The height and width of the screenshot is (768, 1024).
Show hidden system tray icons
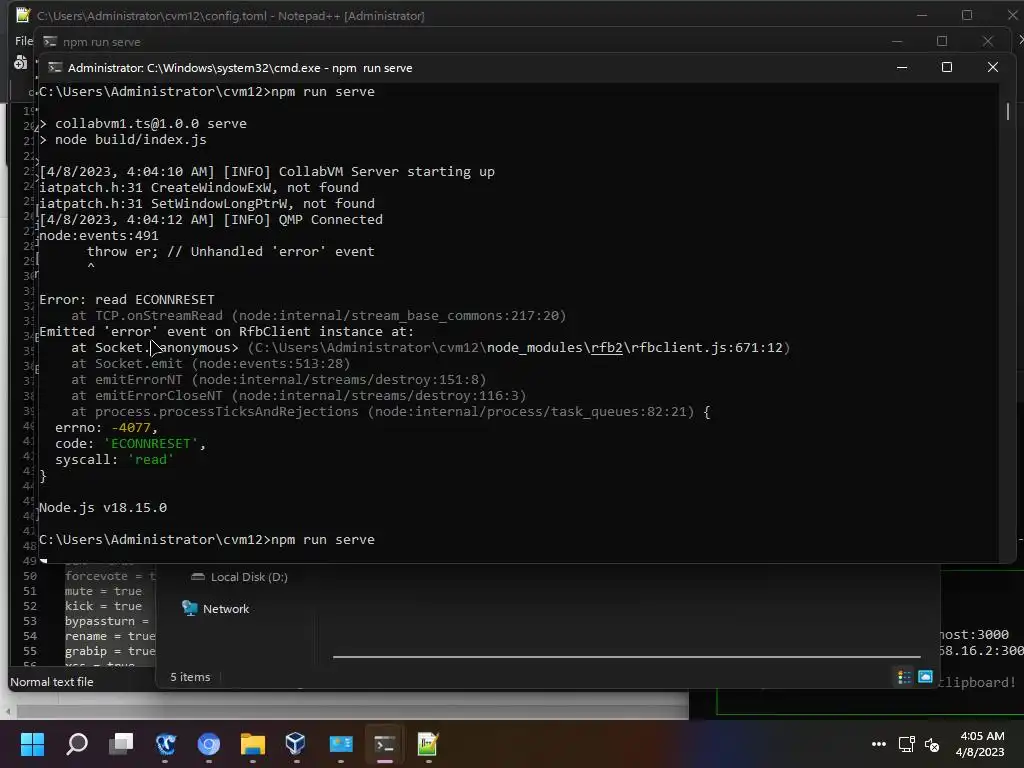click(879, 744)
